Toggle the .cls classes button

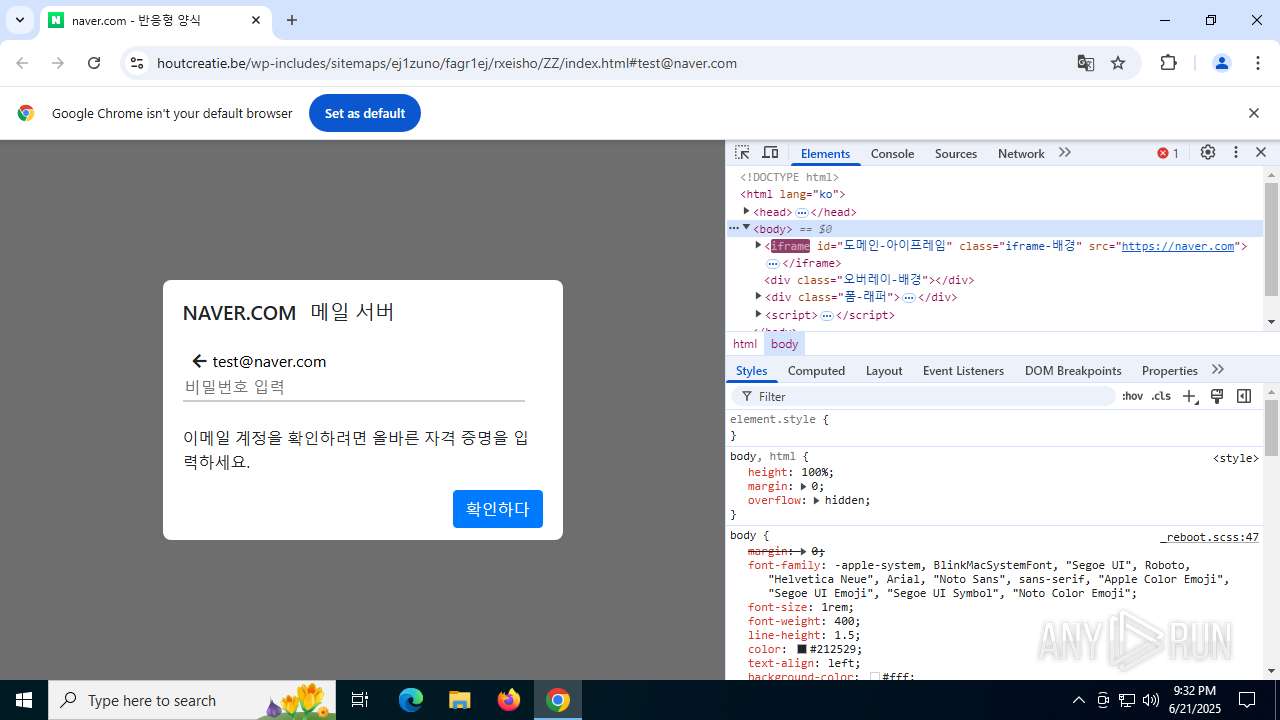(1161, 397)
